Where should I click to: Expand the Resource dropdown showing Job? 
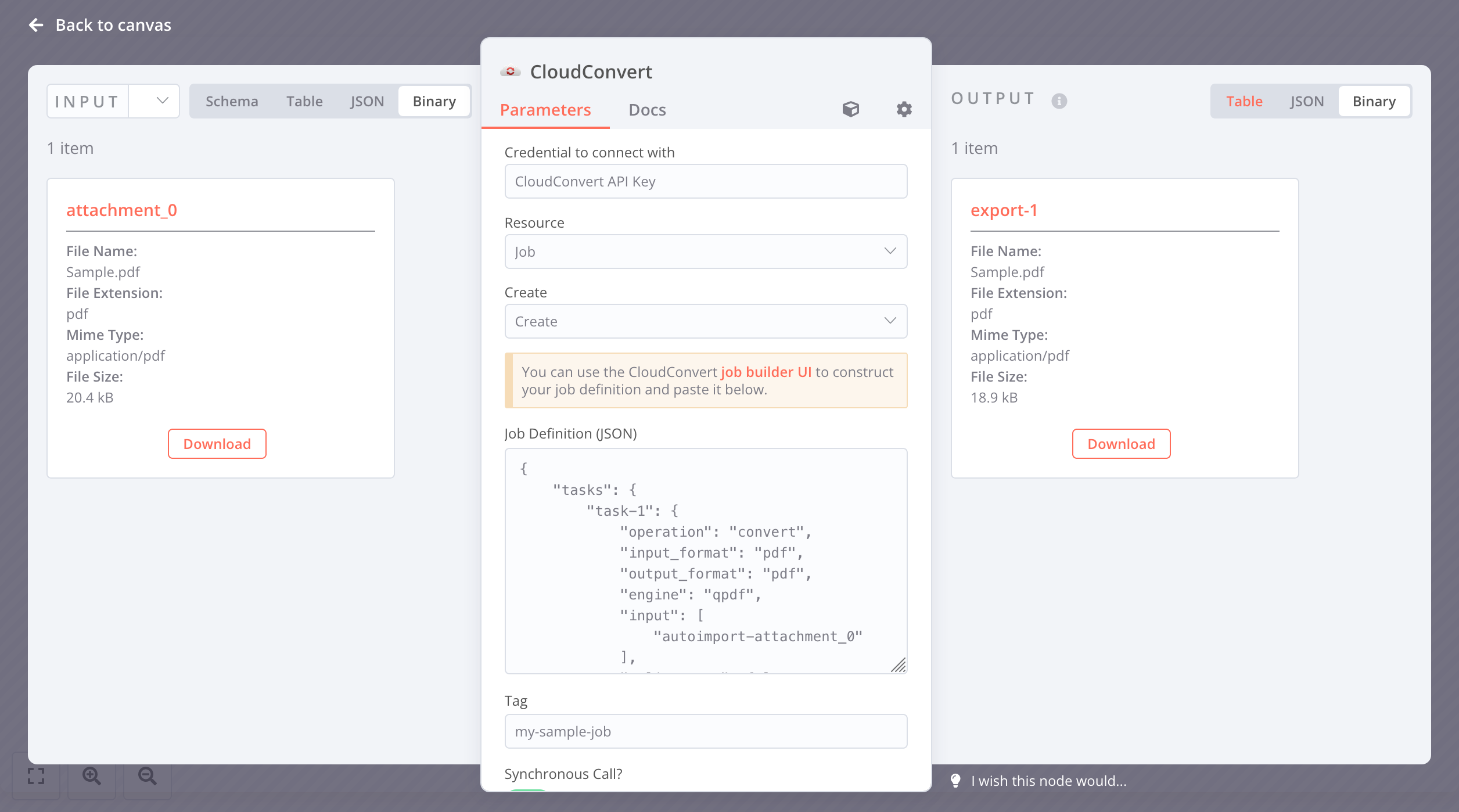(705, 251)
